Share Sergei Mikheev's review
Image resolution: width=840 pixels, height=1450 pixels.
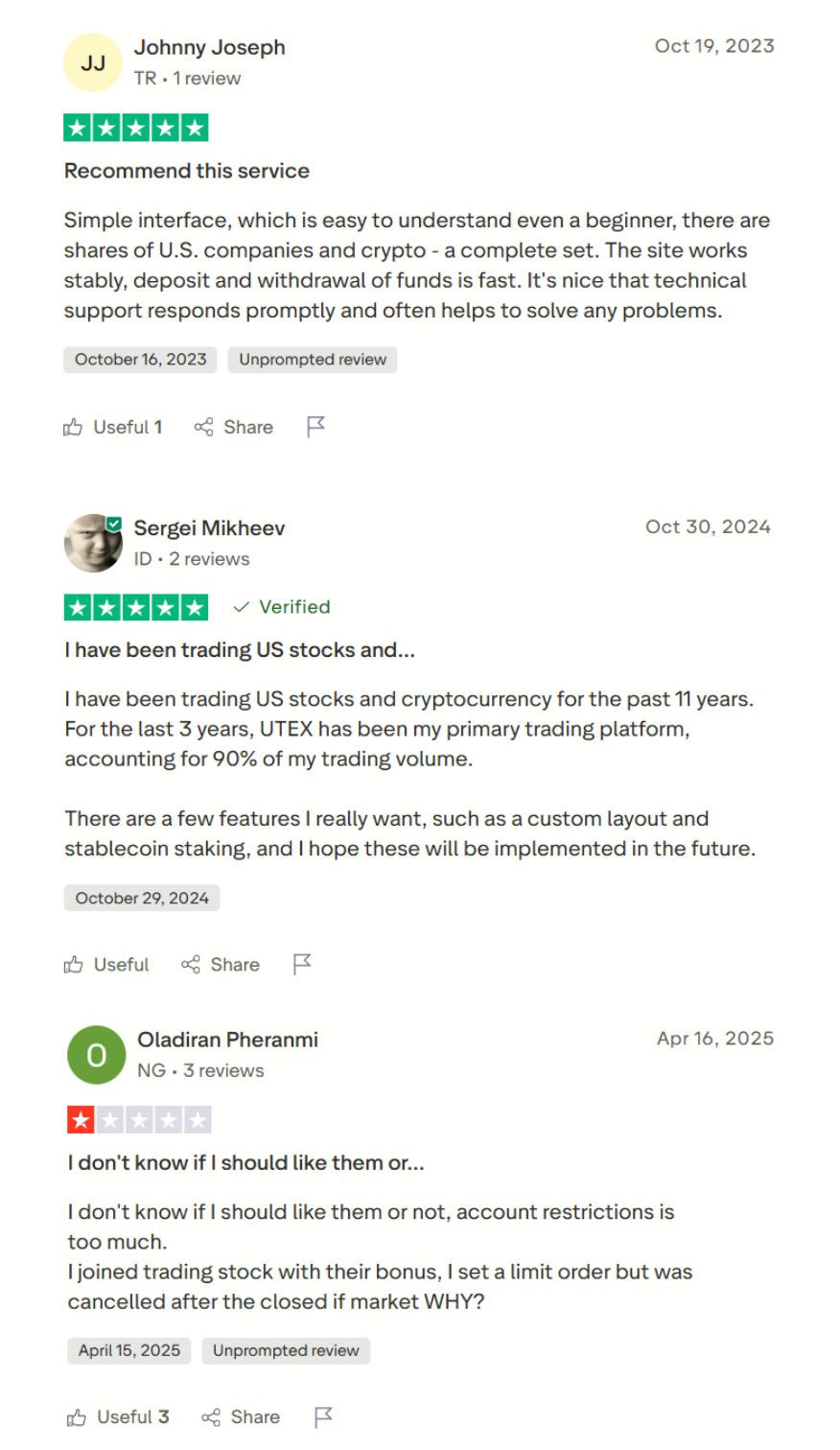point(221,965)
